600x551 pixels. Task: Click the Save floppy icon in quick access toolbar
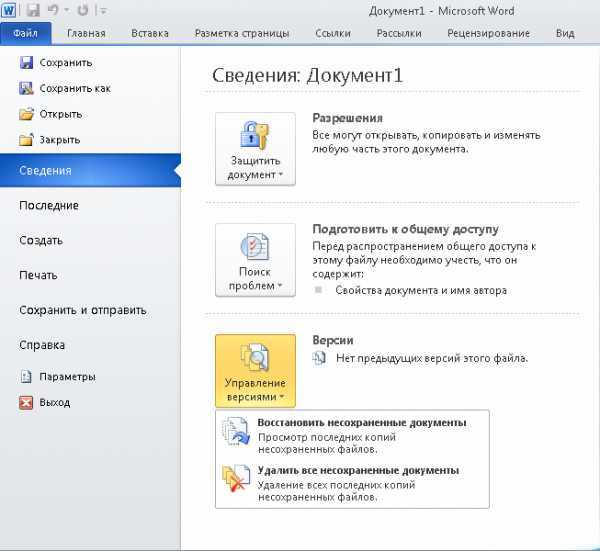(x=33, y=10)
